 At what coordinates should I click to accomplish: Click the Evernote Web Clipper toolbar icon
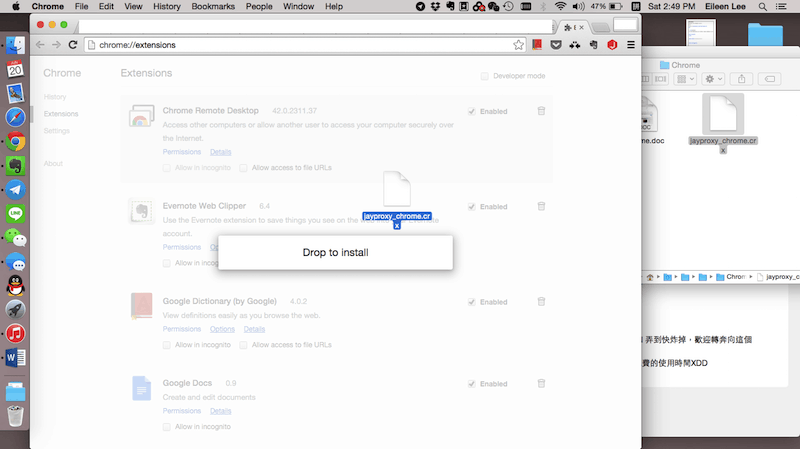coord(593,45)
